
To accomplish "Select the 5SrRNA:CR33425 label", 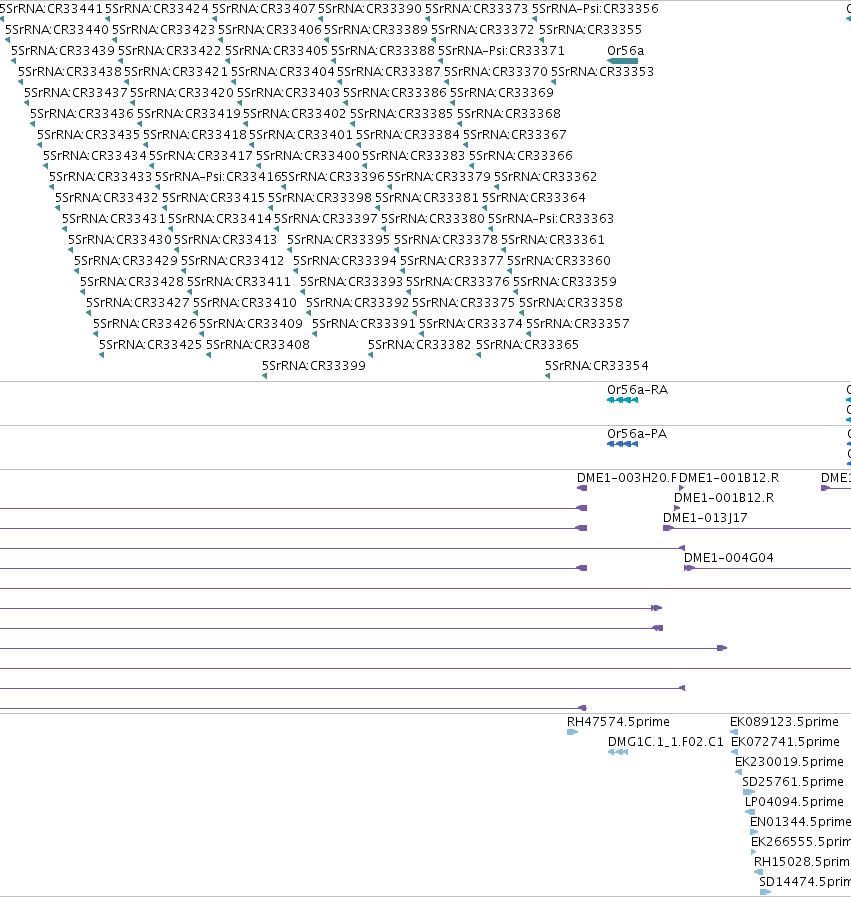I will pyautogui.click(x=150, y=345).
